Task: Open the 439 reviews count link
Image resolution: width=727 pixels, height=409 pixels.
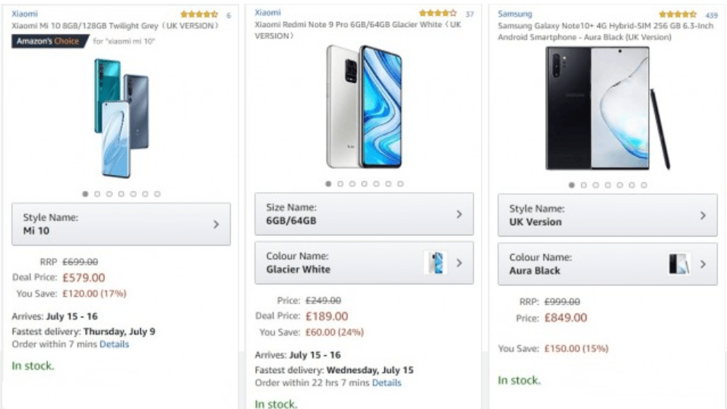Action: tap(711, 16)
